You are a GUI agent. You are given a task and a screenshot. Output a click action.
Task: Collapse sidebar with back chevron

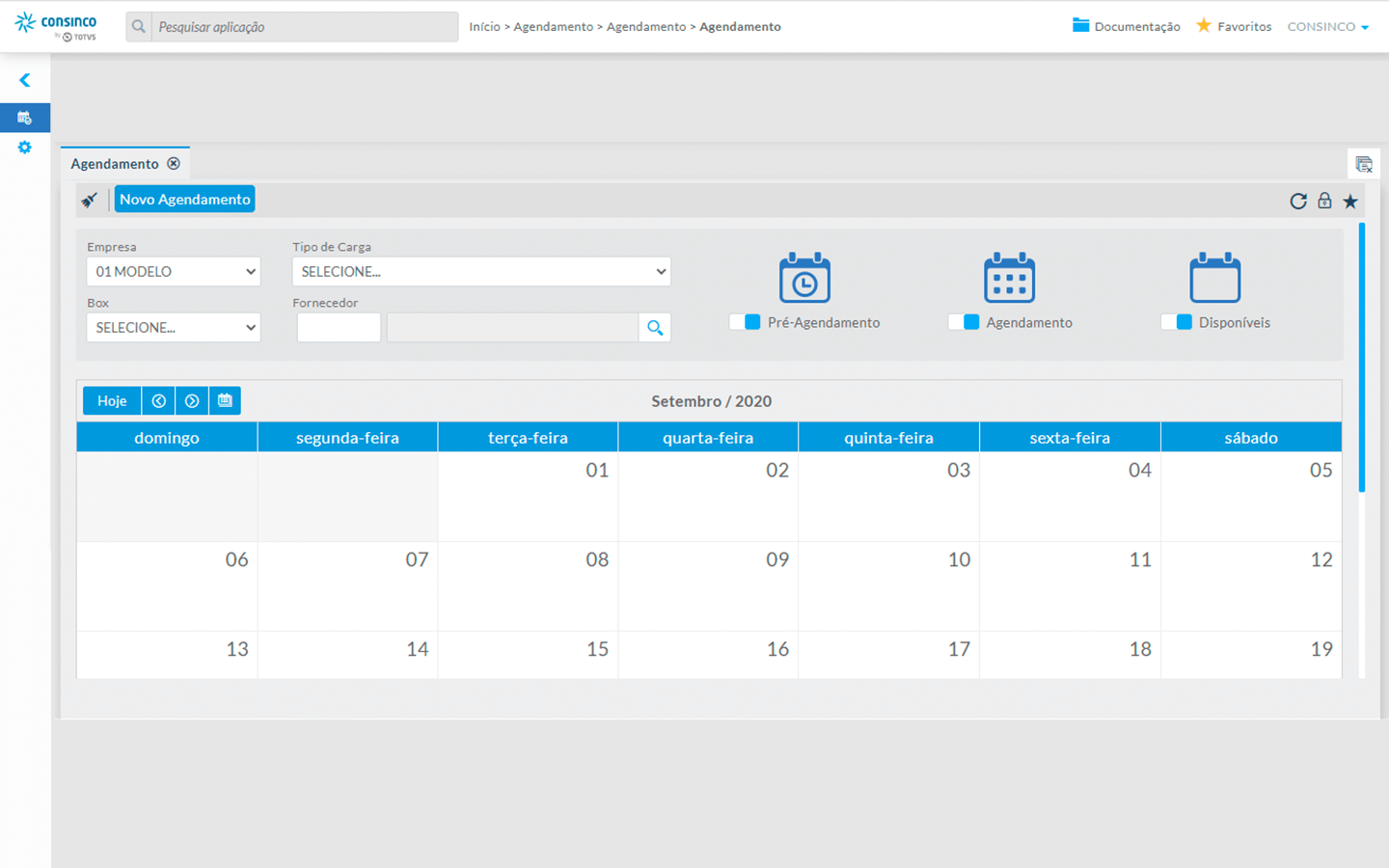[x=25, y=80]
